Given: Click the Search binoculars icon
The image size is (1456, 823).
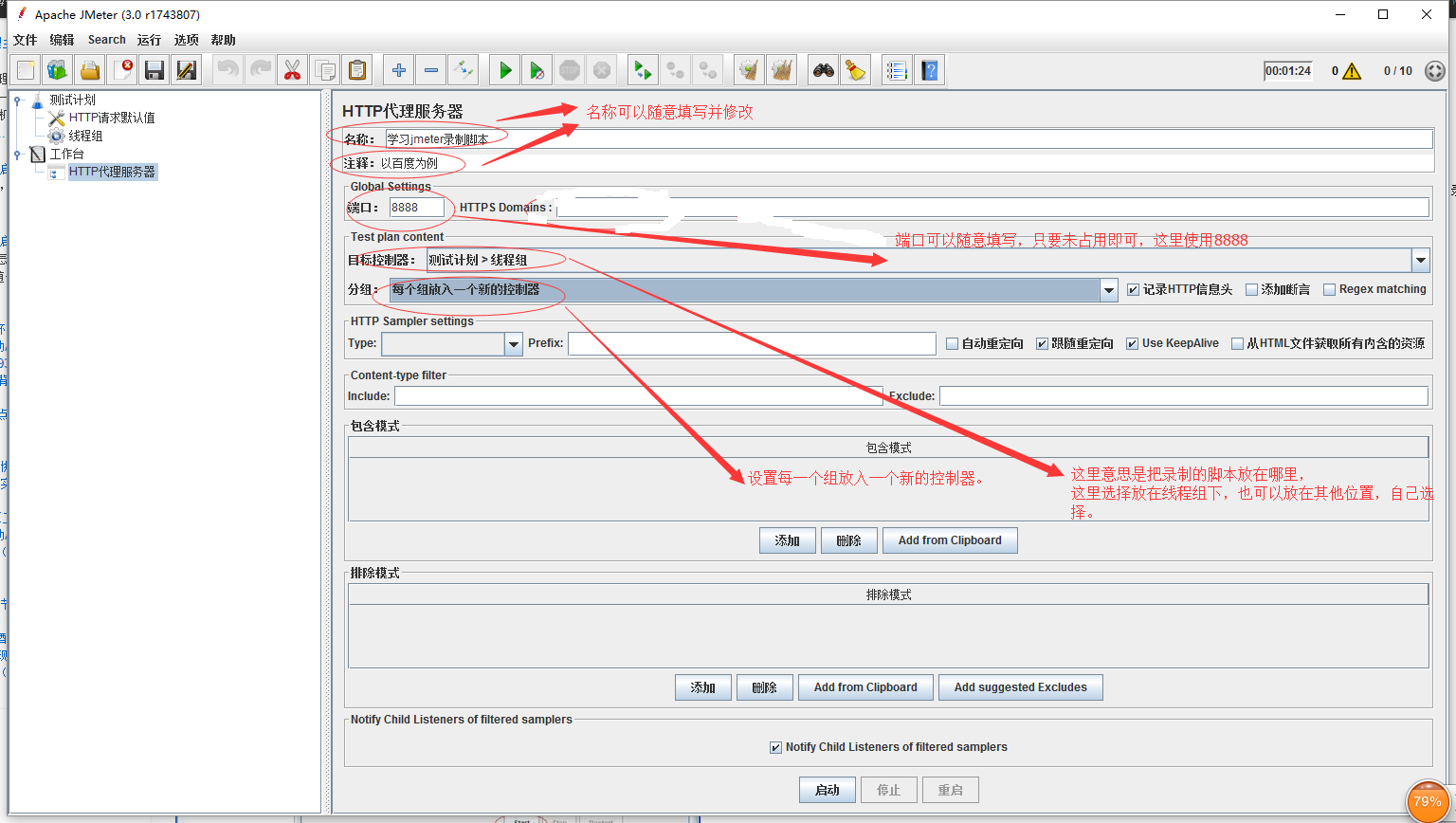Looking at the screenshot, I should pyautogui.click(x=824, y=70).
